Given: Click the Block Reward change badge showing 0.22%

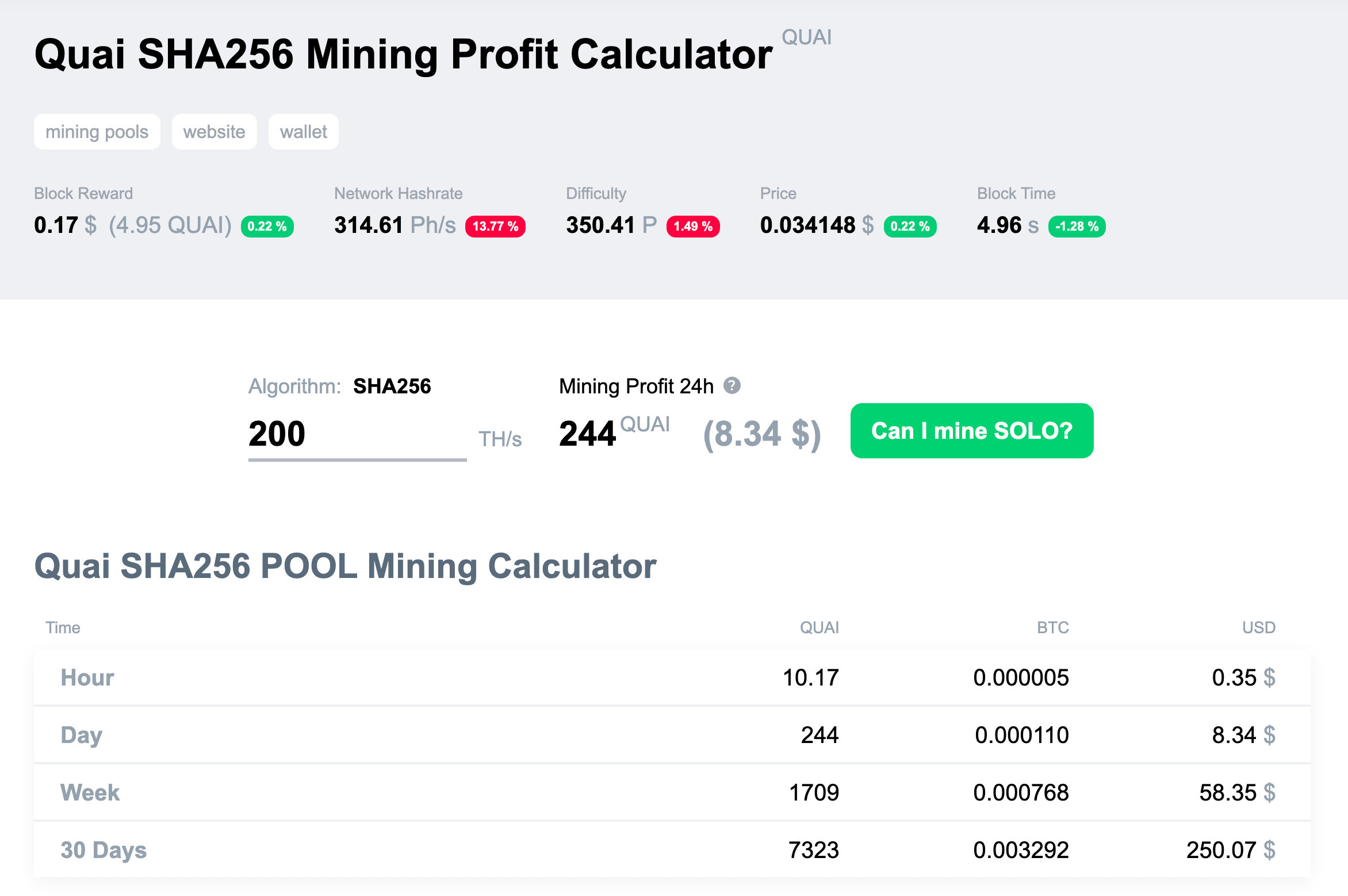Looking at the screenshot, I should [267, 226].
